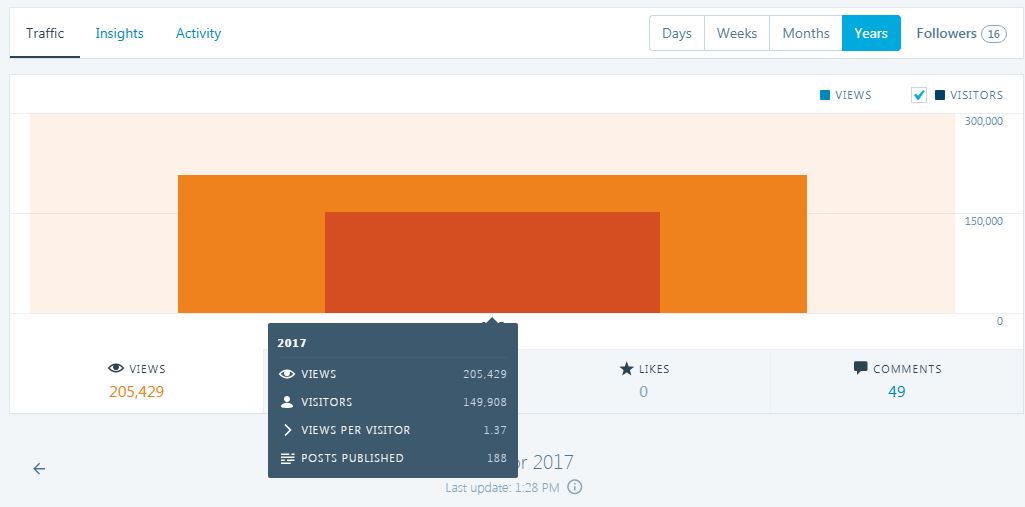Screen dimensions: 1025x507
Task: Toggle the Visitors checkbox in legend
Action: [x=919, y=95]
